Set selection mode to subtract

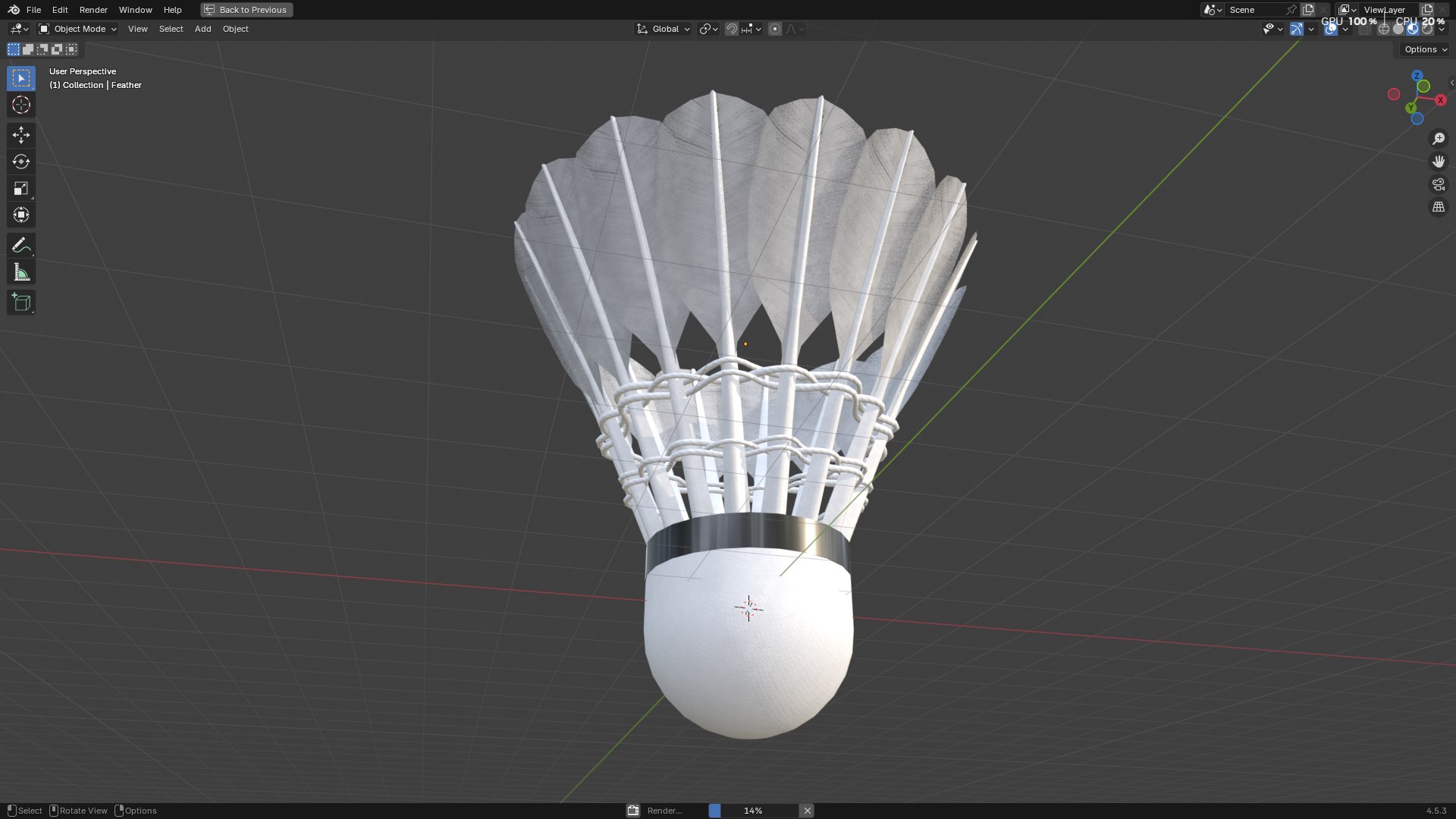tap(42, 49)
